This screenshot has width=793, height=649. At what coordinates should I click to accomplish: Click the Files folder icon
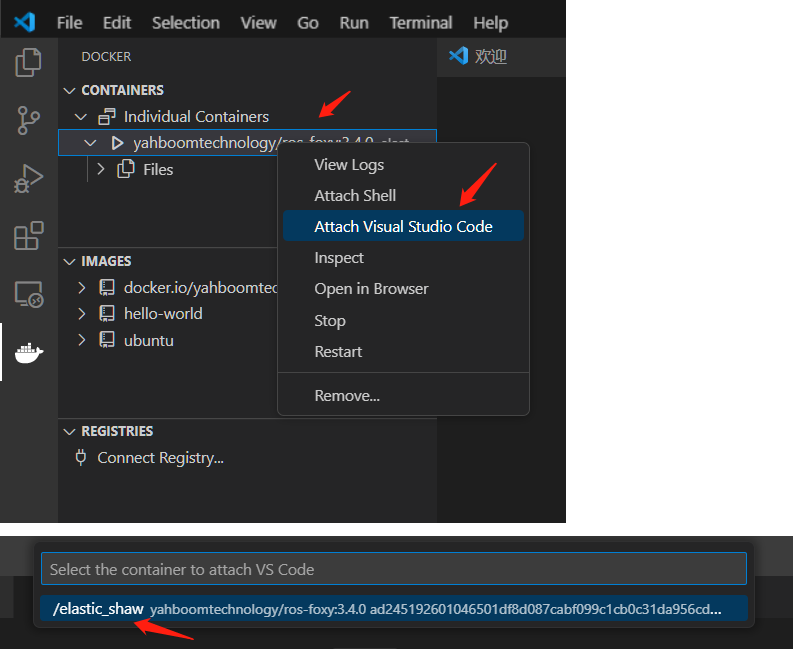tap(126, 169)
